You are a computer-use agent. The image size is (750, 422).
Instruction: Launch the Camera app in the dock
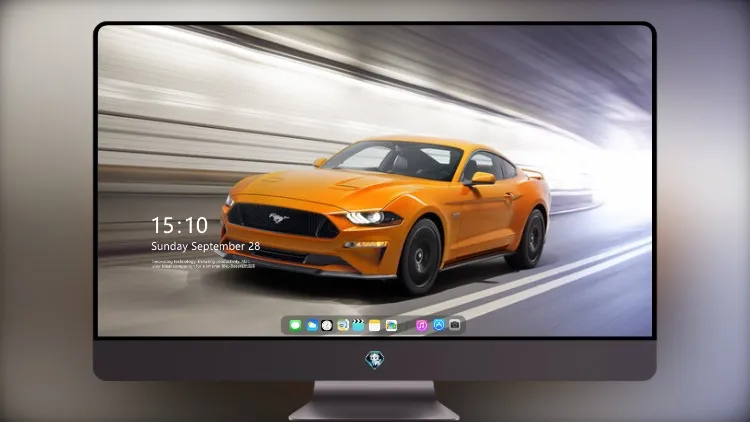click(454, 325)
